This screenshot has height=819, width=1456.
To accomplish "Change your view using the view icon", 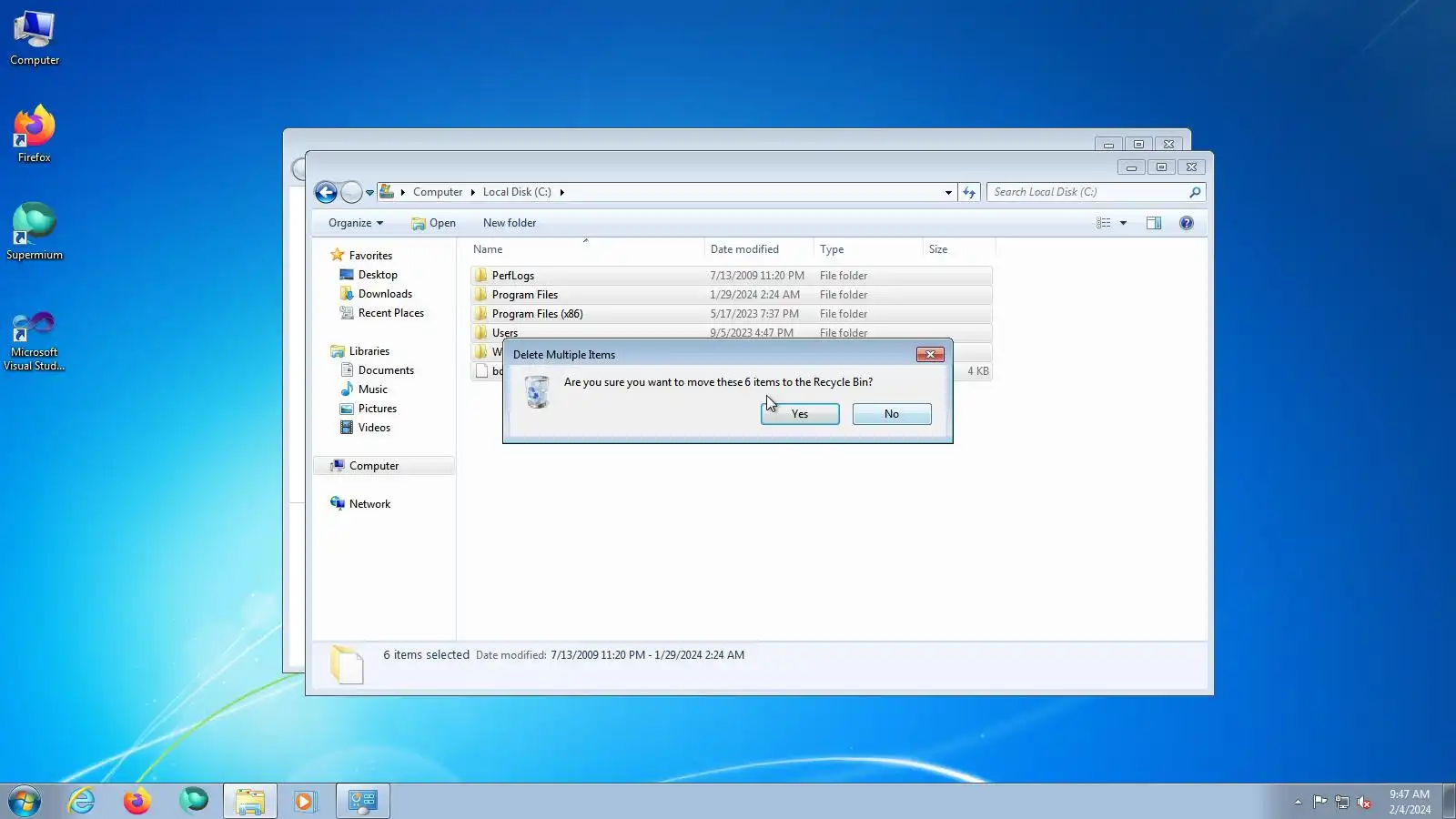I will pyautogui.click(x=1104, y=223).
